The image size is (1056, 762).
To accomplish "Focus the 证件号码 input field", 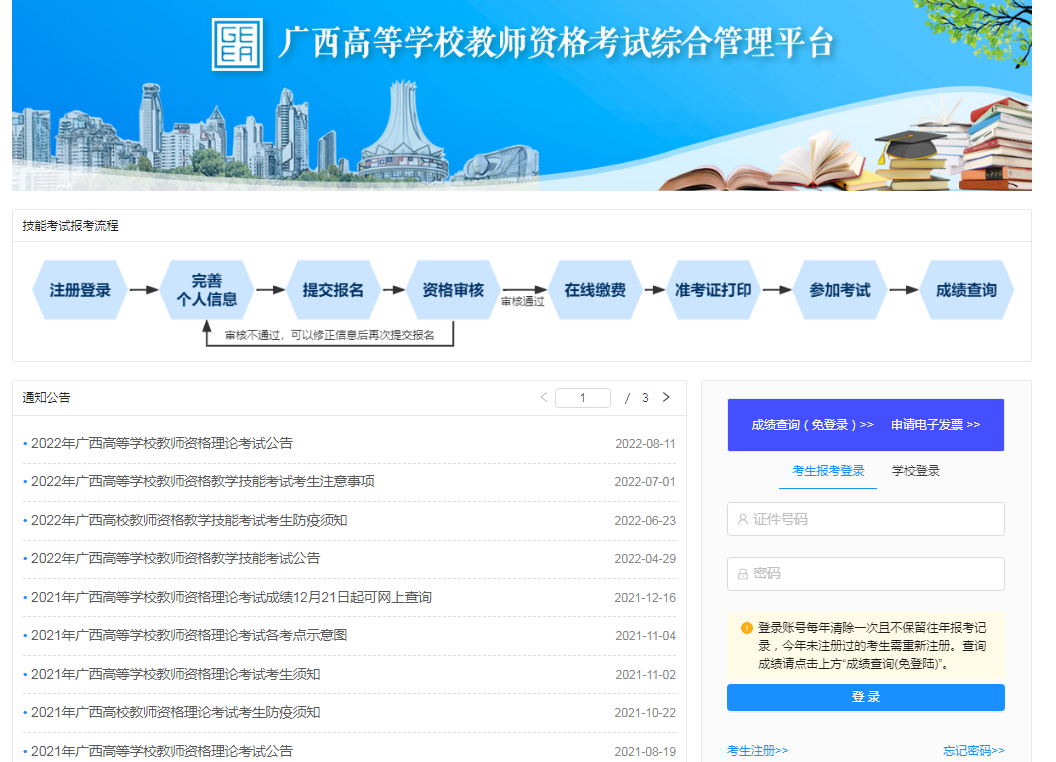I will (x=865, y=519).
